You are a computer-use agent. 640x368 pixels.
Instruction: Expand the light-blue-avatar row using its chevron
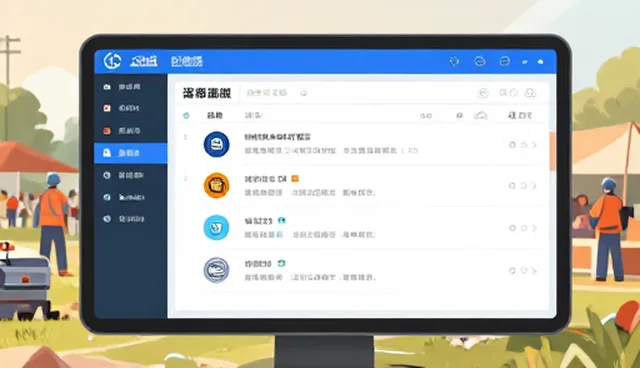(534, 228)
